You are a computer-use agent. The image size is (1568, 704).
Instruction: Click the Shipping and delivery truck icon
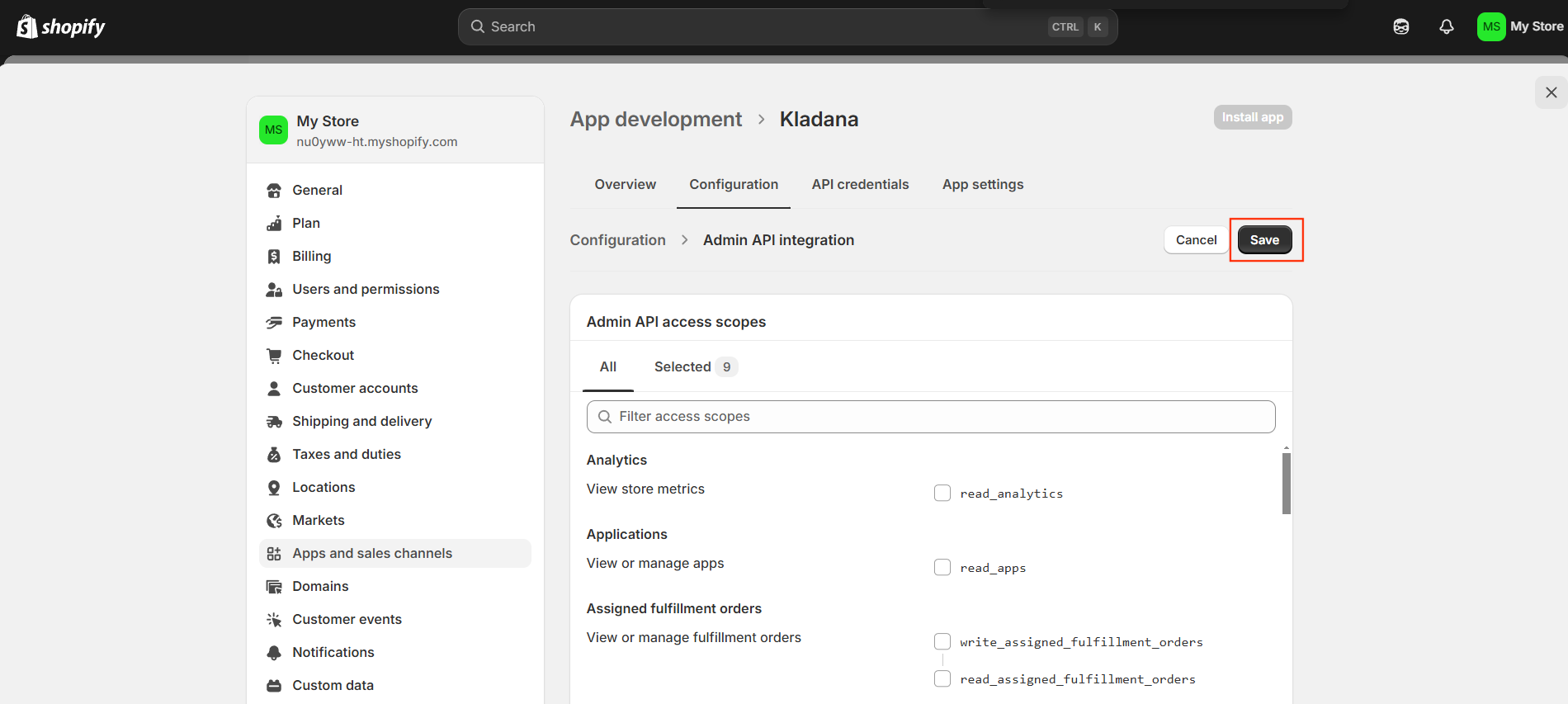(274, 422)
